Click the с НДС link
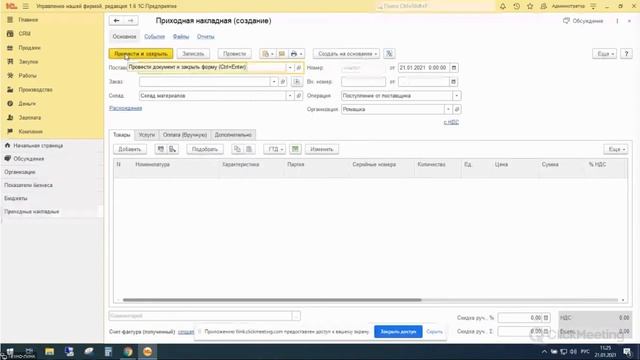Image resolution: width=640 pixels, height=360 pixels. click(451, 122)
